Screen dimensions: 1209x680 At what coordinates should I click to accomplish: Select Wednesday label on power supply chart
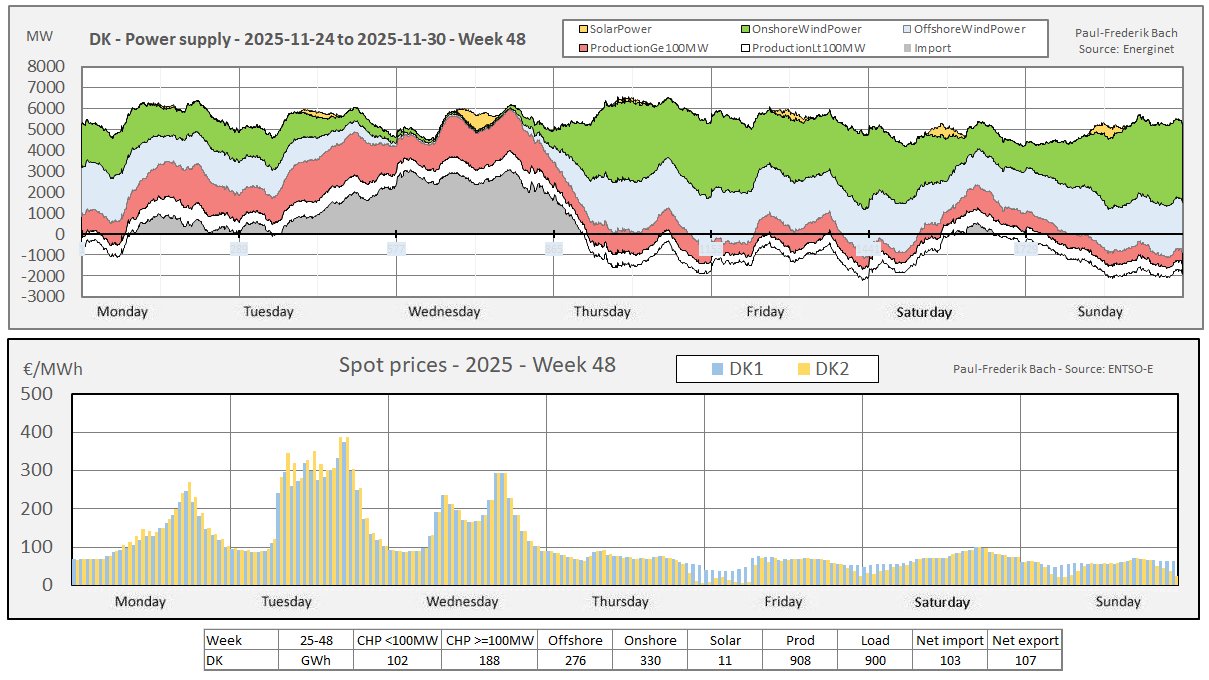(443, 312)
